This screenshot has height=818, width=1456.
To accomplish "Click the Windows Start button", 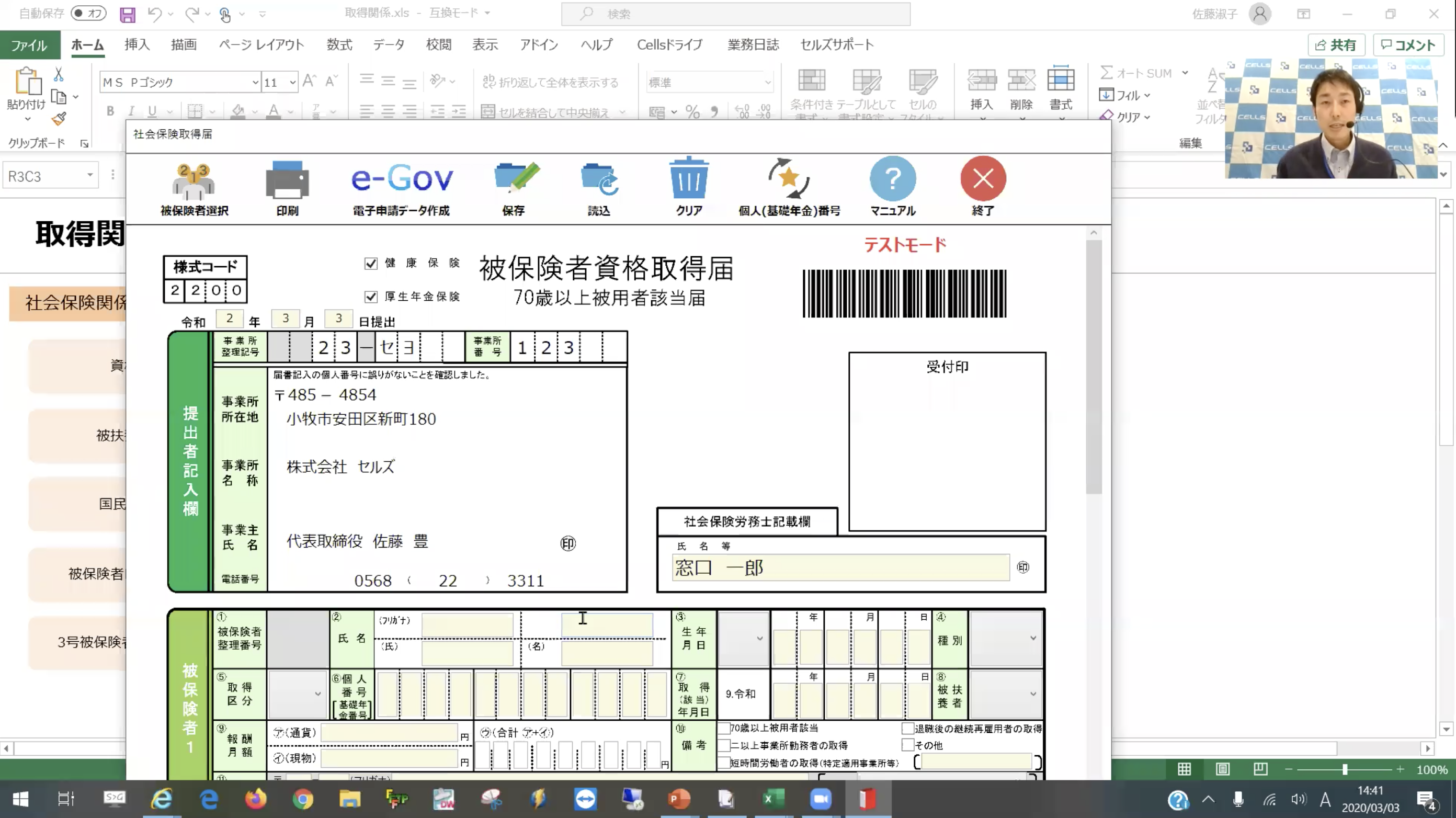I will click(x=21, y=799).
